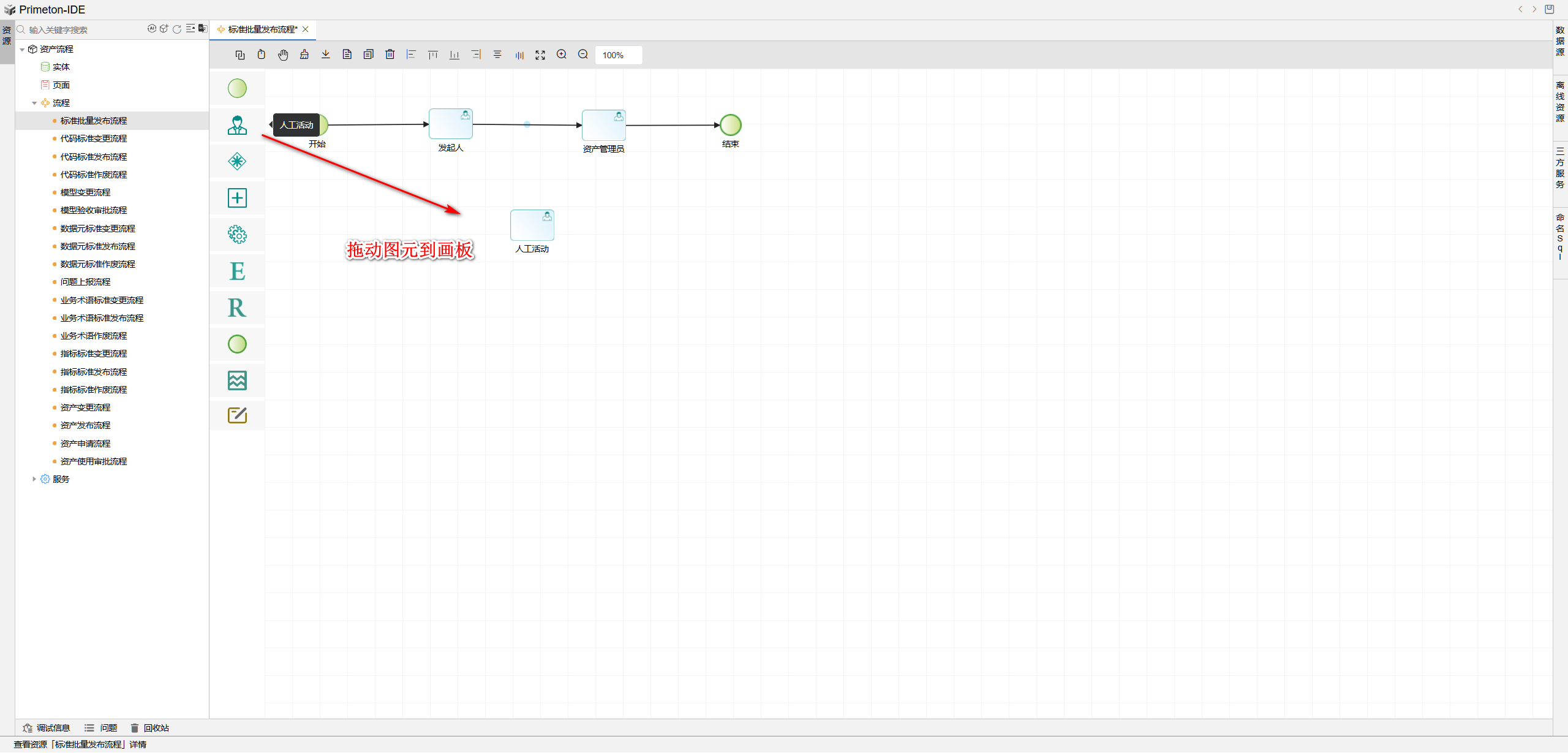
Task: Click the AI hexagon icon
Action: [x=152, y=29]
